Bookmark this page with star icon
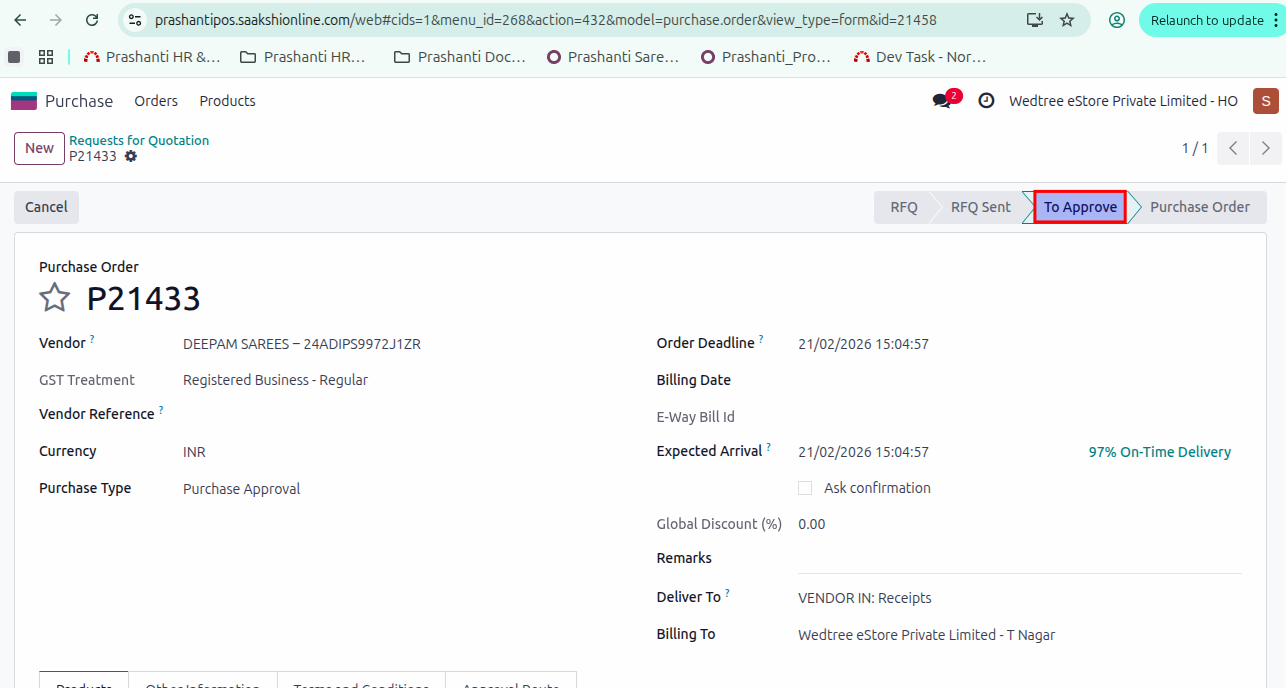This screenshot has height=688, width=1286. (x=1067, y=20)
